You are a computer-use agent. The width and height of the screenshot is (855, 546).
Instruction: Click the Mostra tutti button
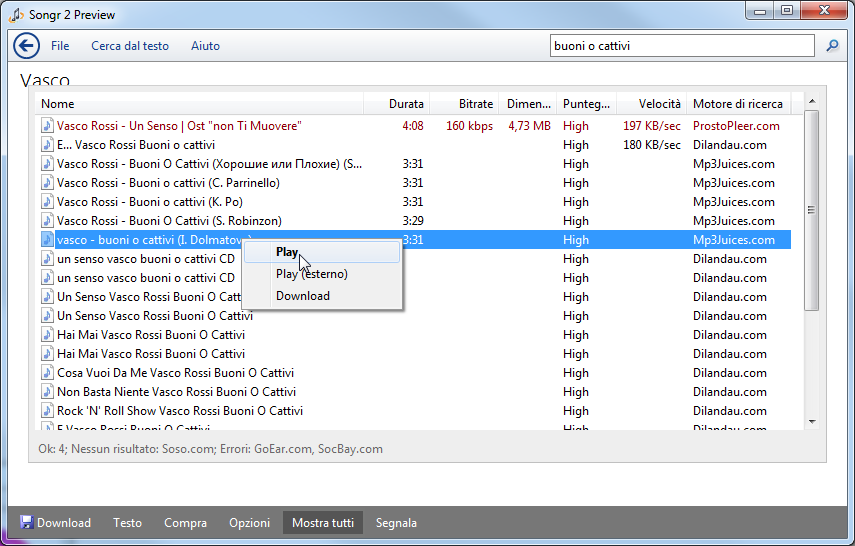click(x=323, y=523)
